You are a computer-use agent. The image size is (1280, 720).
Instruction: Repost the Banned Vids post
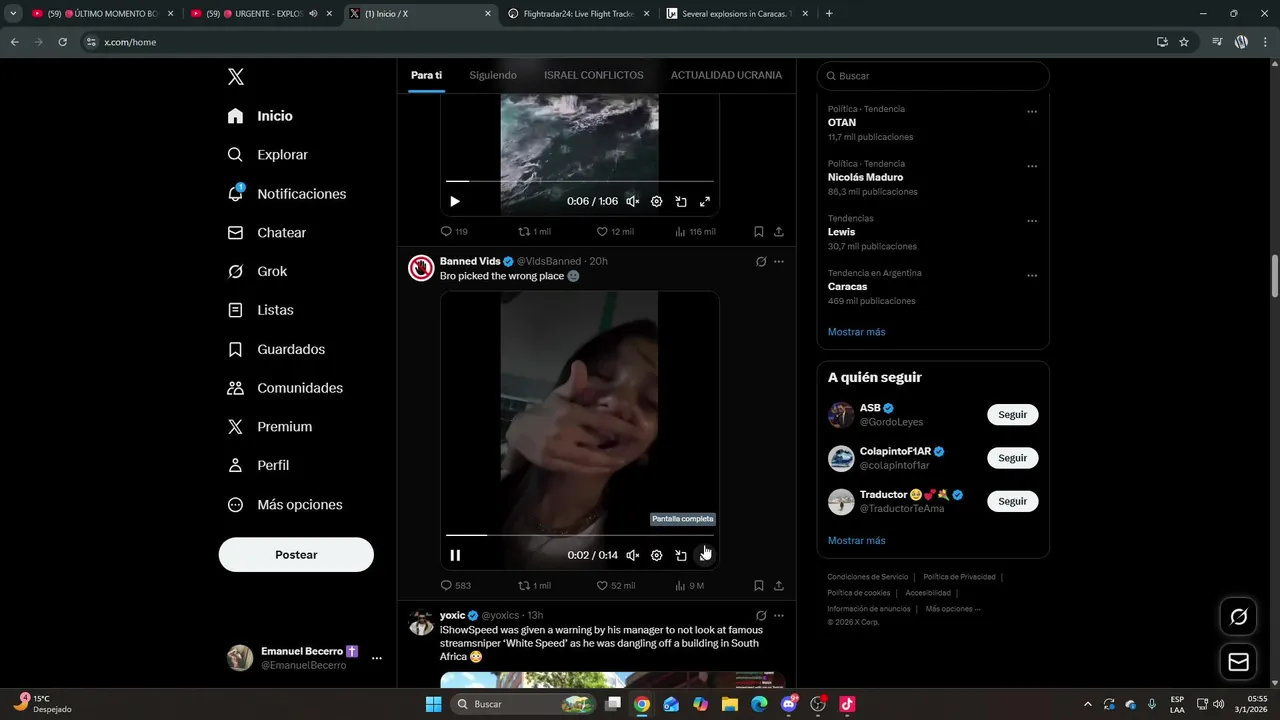click(x=535, y=585)
